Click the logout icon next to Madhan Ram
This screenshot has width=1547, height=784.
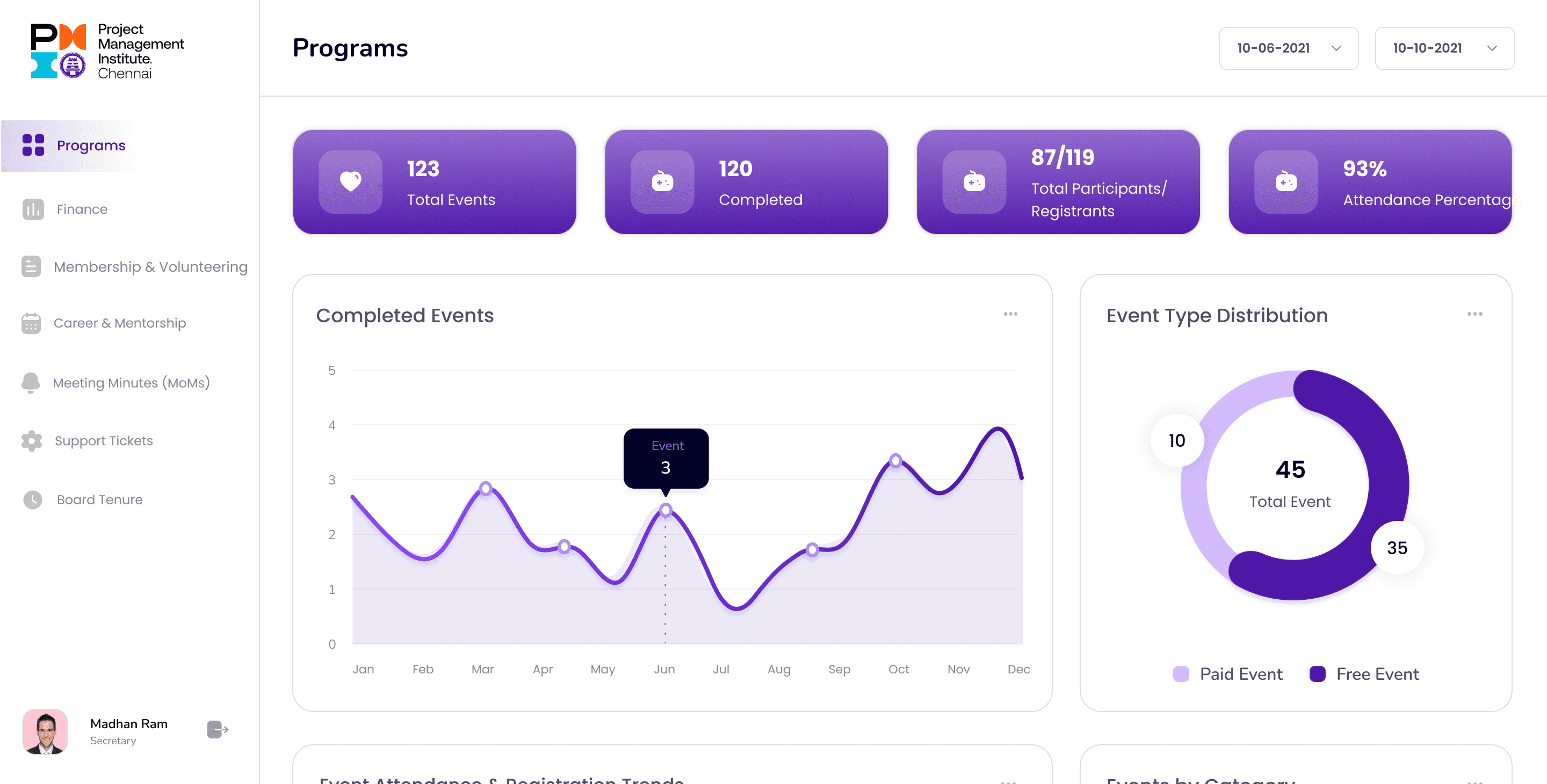(x=217, y=729)
